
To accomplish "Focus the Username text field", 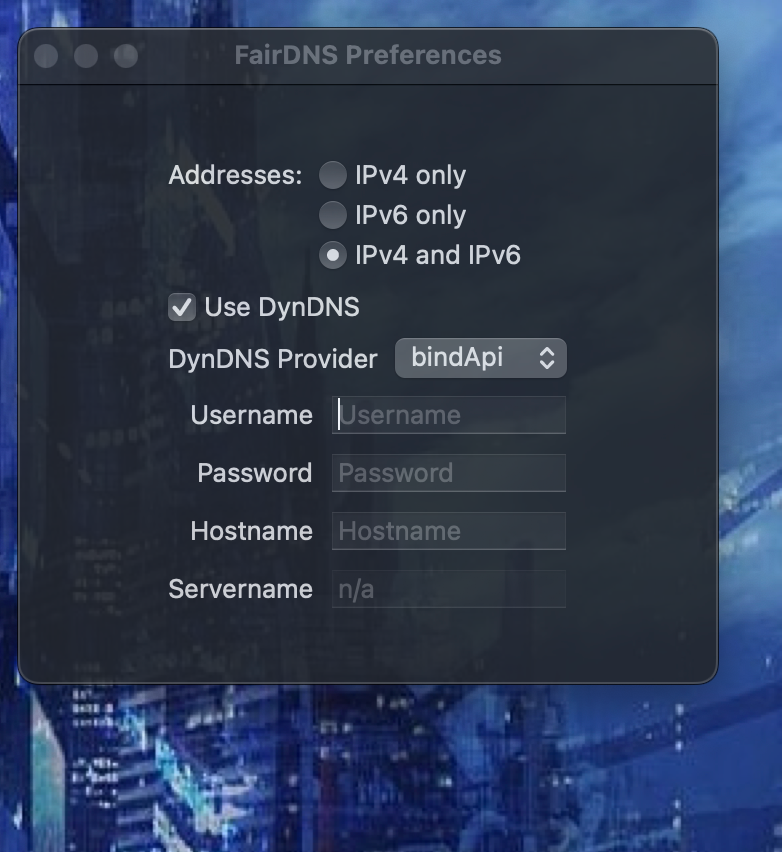I will (449, 415).
